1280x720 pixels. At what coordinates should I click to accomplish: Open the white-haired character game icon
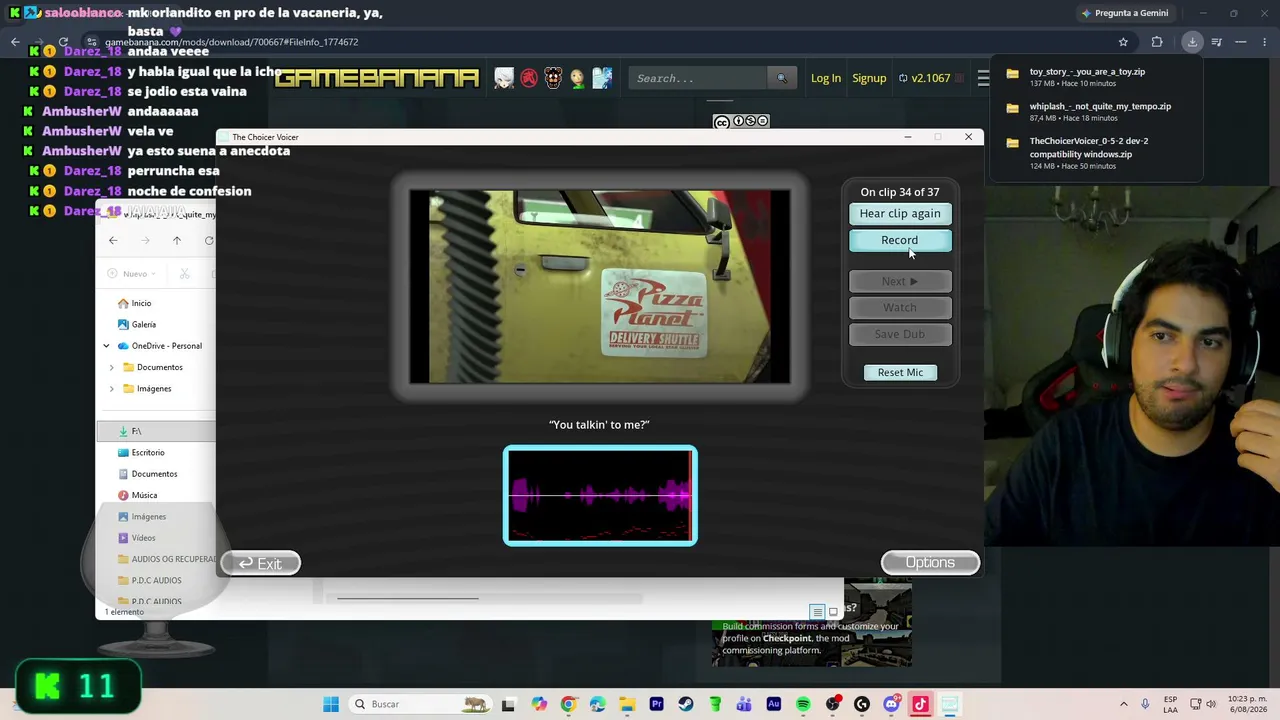[x=504, y=78]
